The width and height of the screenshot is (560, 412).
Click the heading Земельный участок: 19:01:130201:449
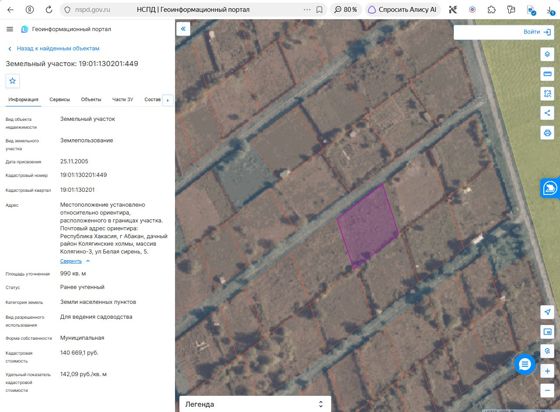pyautogui.click(x=72, y=64)
